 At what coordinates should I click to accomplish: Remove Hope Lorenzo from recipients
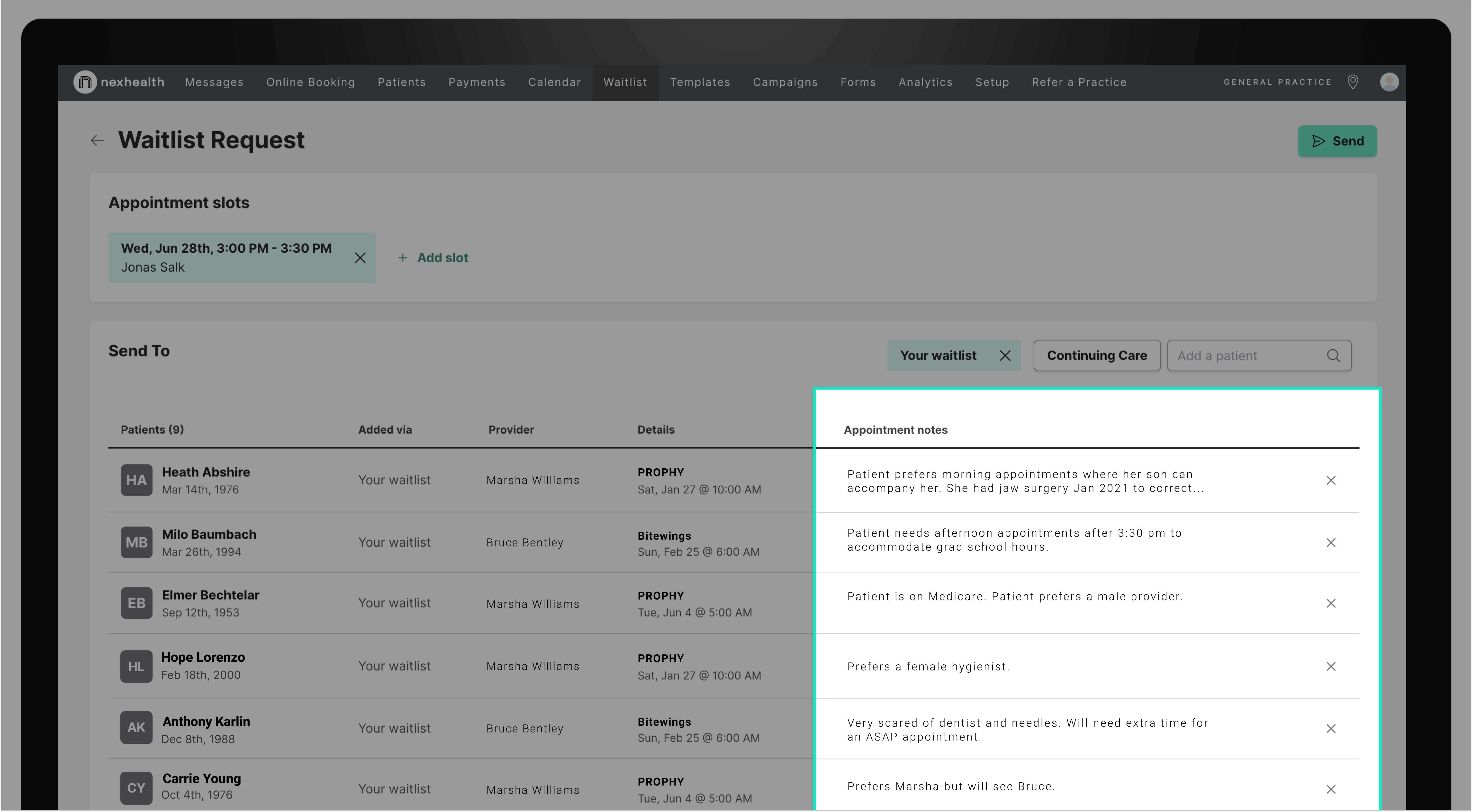1331,667
